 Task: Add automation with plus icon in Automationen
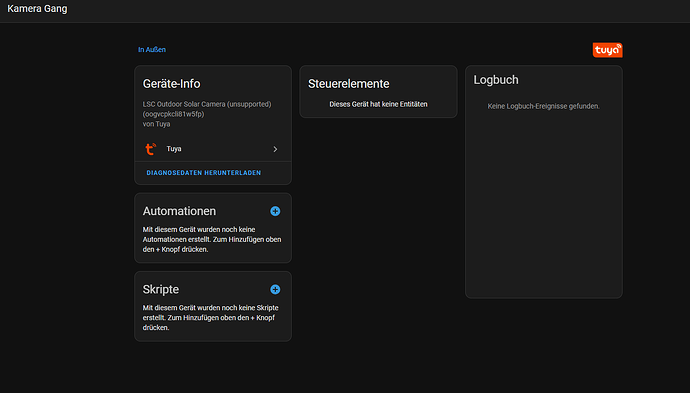pyautogui.click(x=275, y=211)
